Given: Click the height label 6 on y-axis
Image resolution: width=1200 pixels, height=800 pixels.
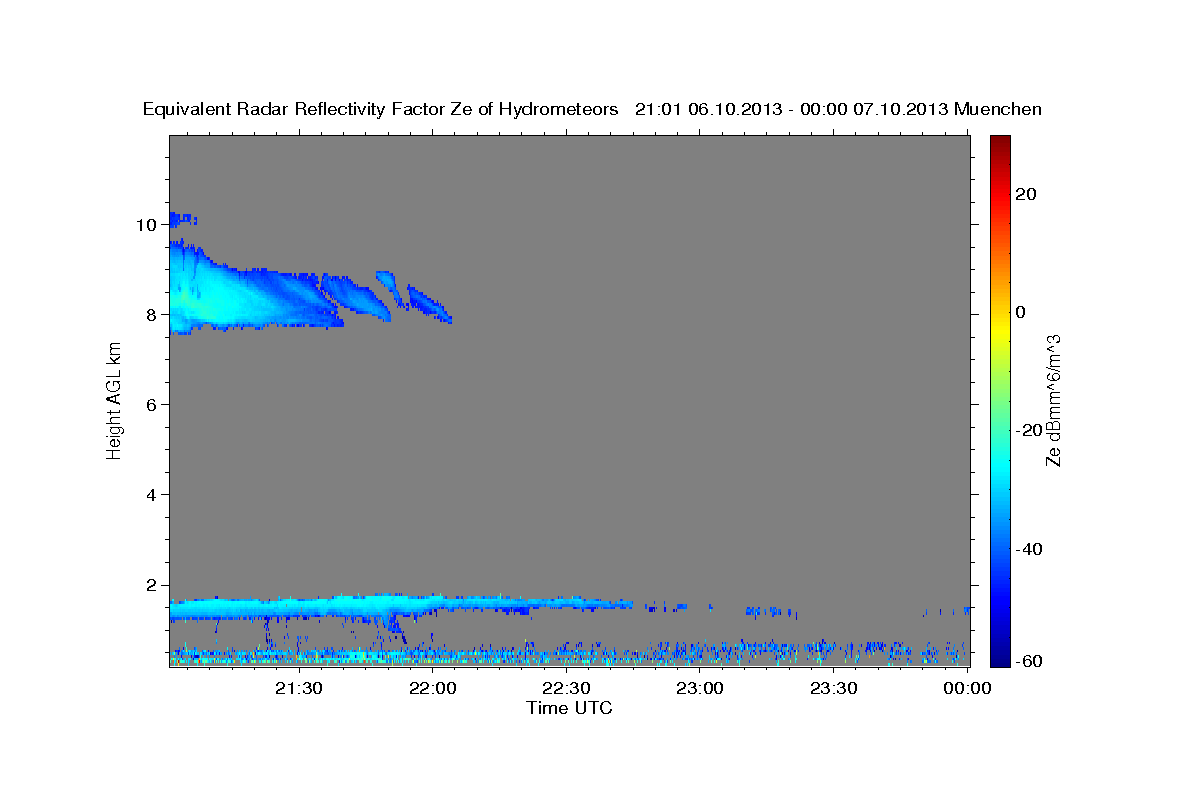Looking at the screenshot, I should [x=151, y=404].
